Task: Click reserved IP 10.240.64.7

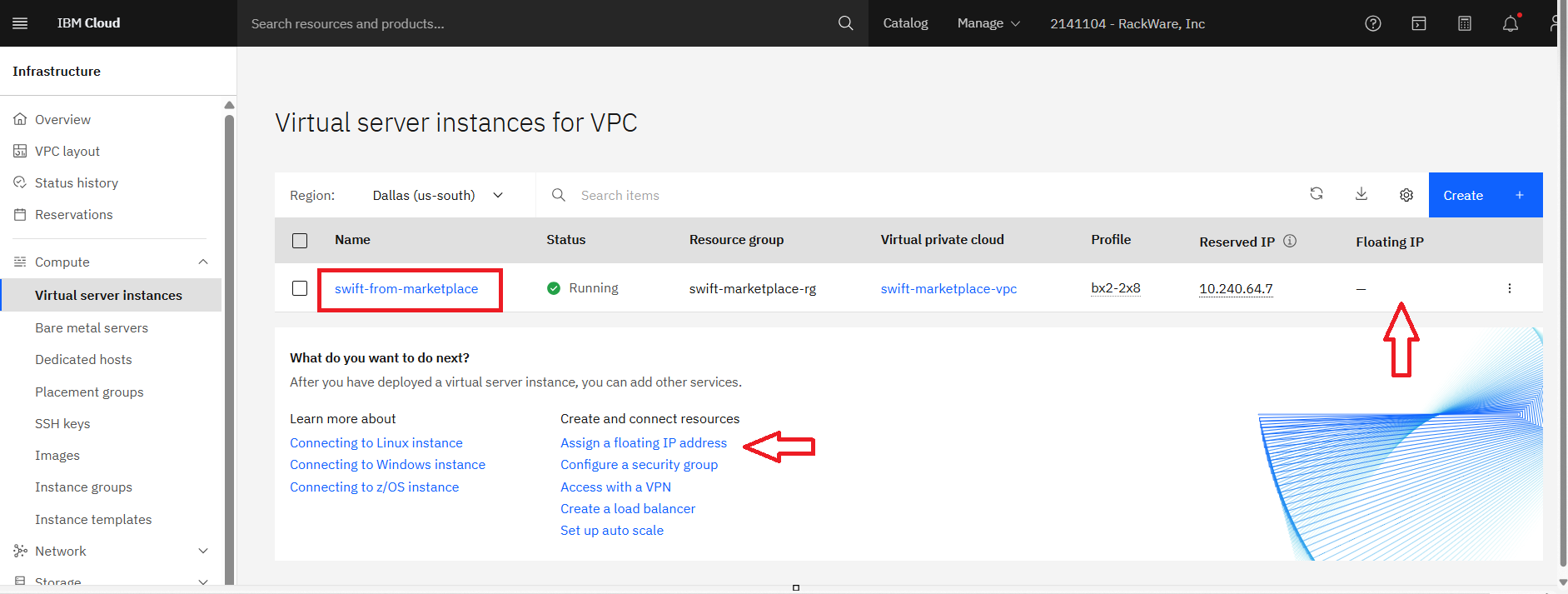Action: (1236, 288)
